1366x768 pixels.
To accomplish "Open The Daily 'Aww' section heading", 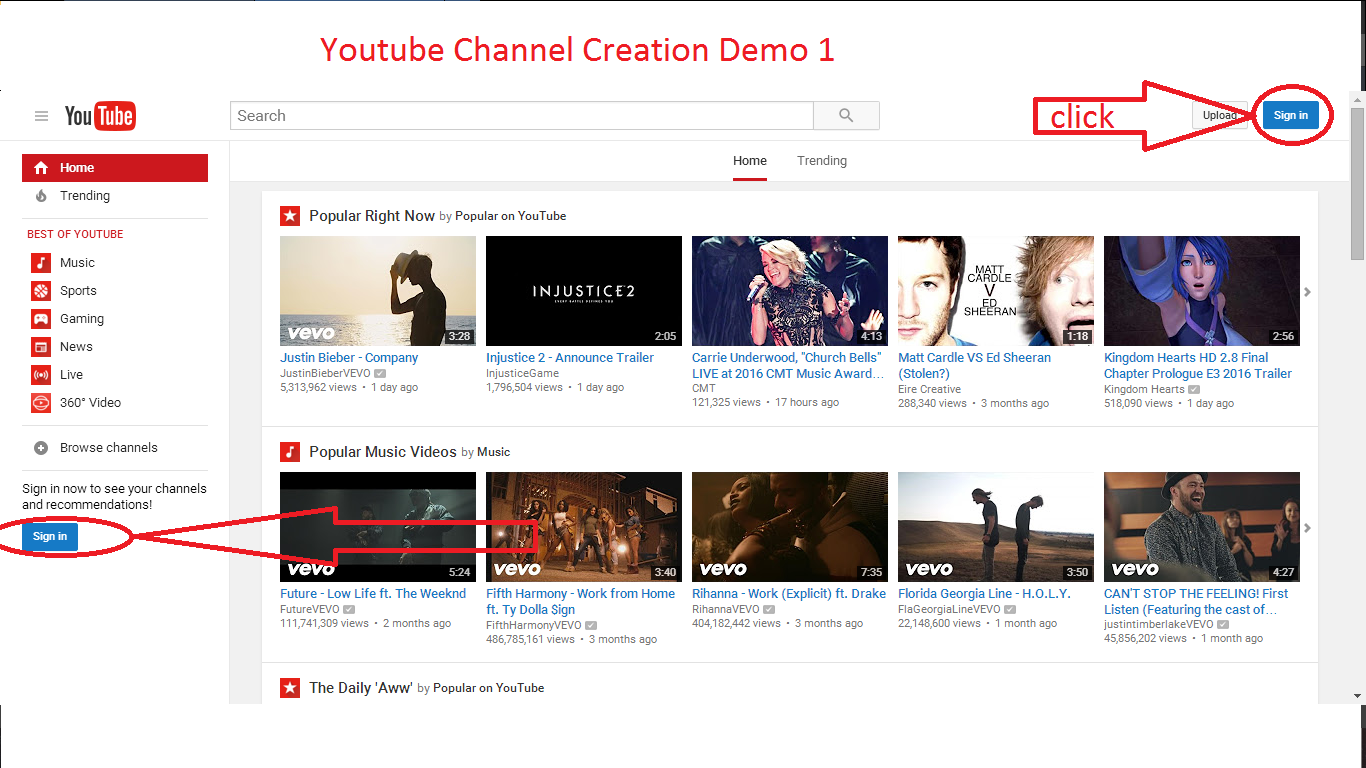I will (360, 688).
